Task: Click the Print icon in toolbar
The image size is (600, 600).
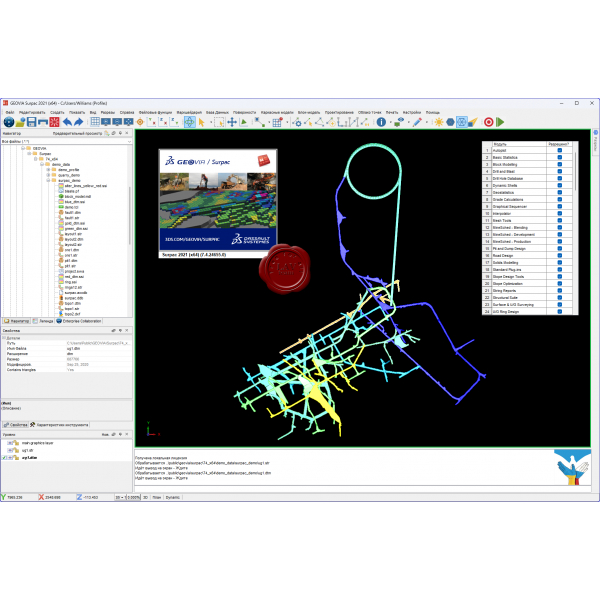Action: point(43,122)
